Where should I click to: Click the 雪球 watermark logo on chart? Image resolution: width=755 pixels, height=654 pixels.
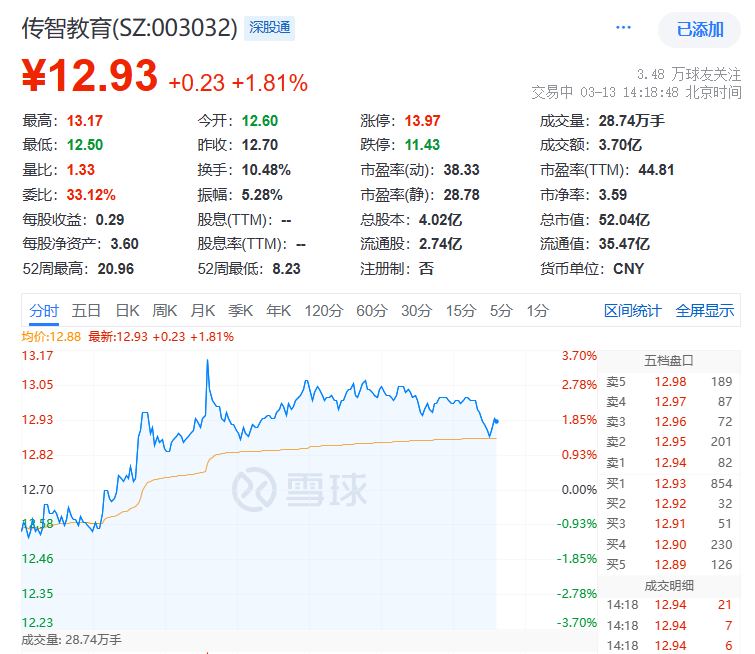pos(300,487)
